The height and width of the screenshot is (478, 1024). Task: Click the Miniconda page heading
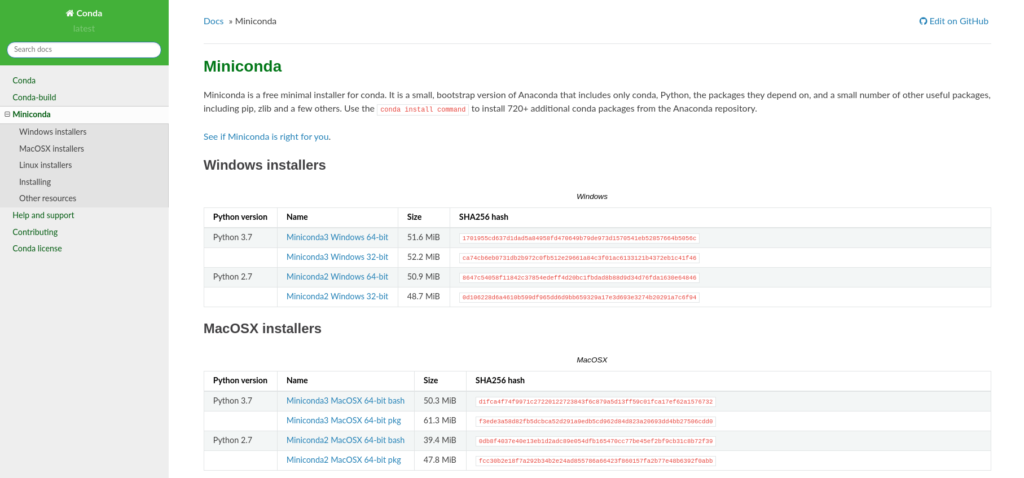click(242, 66)
